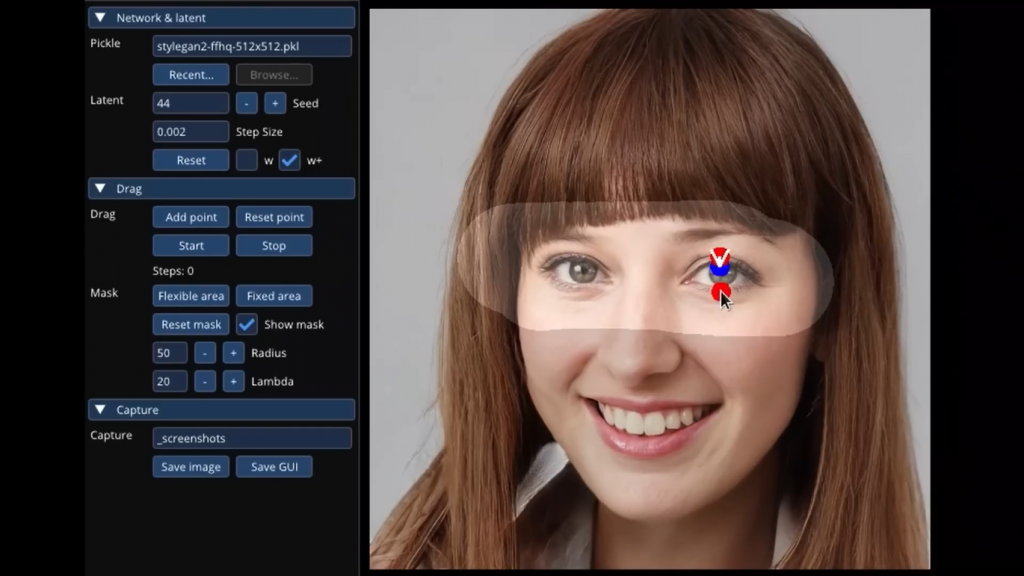Enable the w latent space checkbox
This screenshot has height=576, width=1024.
click(246, 160)
